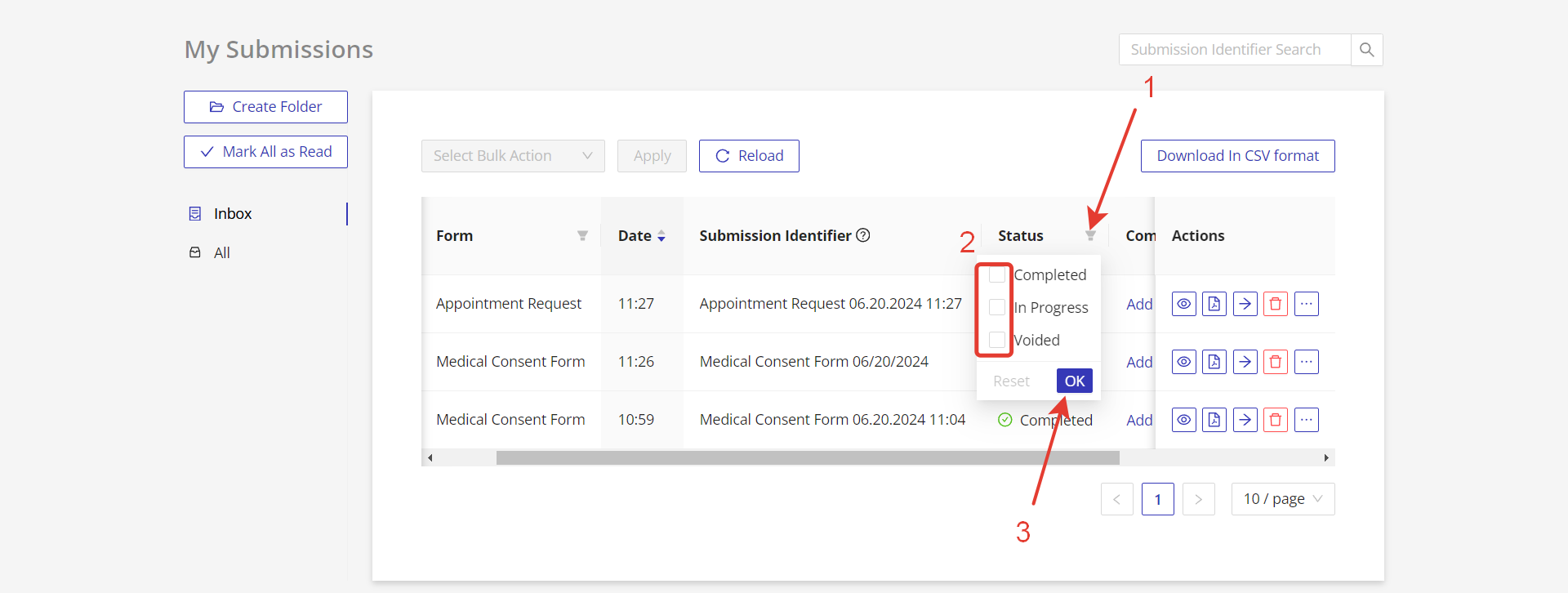Check the In Progress filter checkbox
The width and height of the screenshot is (1568, 593).
click(996, 308)
